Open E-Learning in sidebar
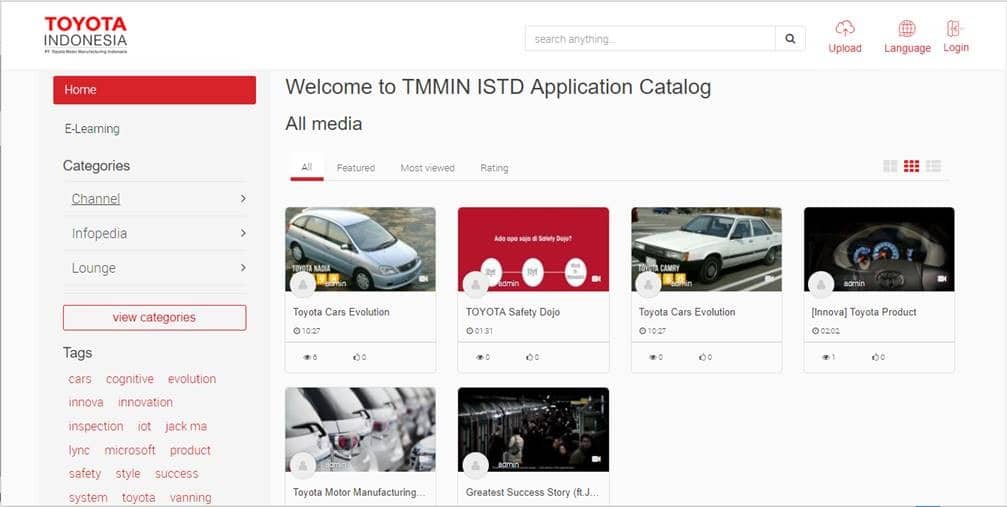Viewport: 1007px width, 507px height. (x=92, y=129)
